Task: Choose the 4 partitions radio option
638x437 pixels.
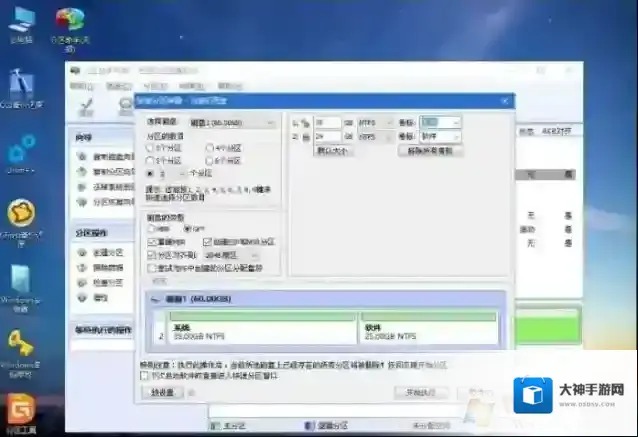Action: (209, 147)
